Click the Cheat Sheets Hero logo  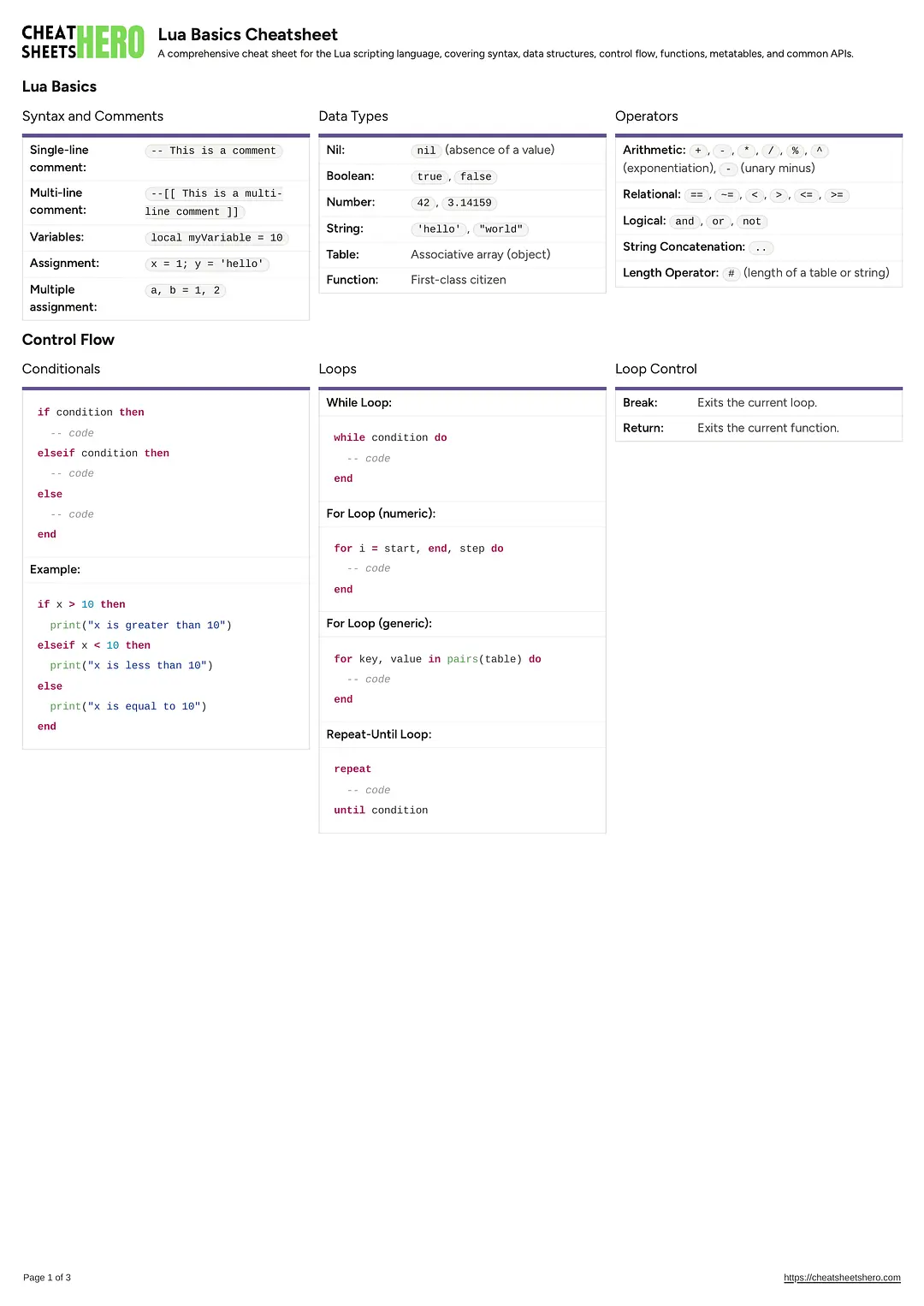tap(83, 42)
